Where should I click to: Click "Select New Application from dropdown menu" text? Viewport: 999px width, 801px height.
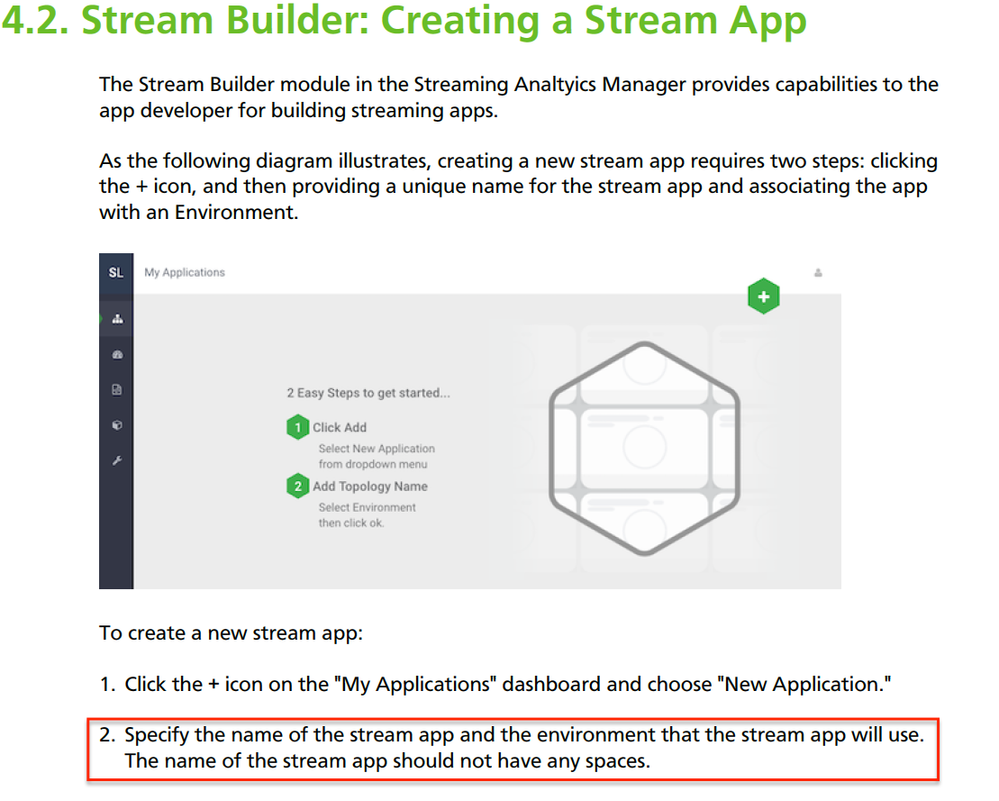pyautogui.click(x=377, y=456)
